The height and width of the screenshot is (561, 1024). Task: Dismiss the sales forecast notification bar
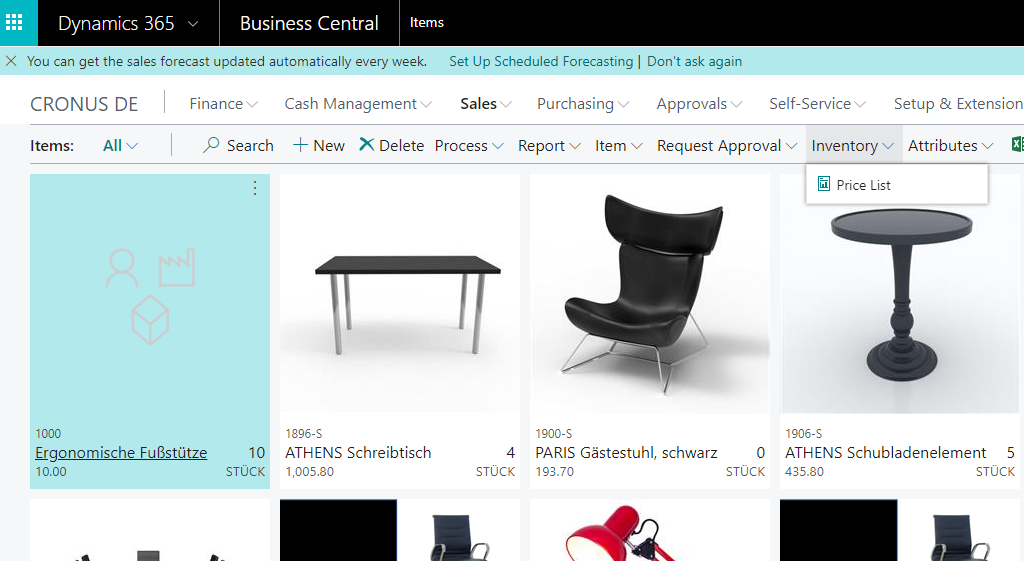pos(11,61)
